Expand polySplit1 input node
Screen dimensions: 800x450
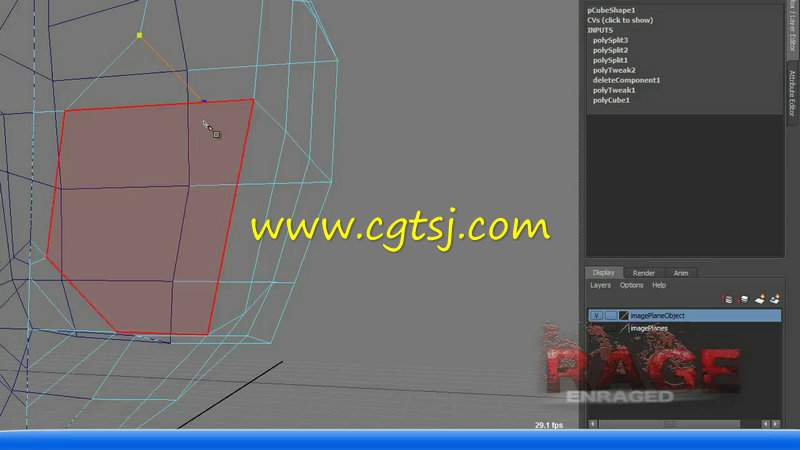[610, 60]
